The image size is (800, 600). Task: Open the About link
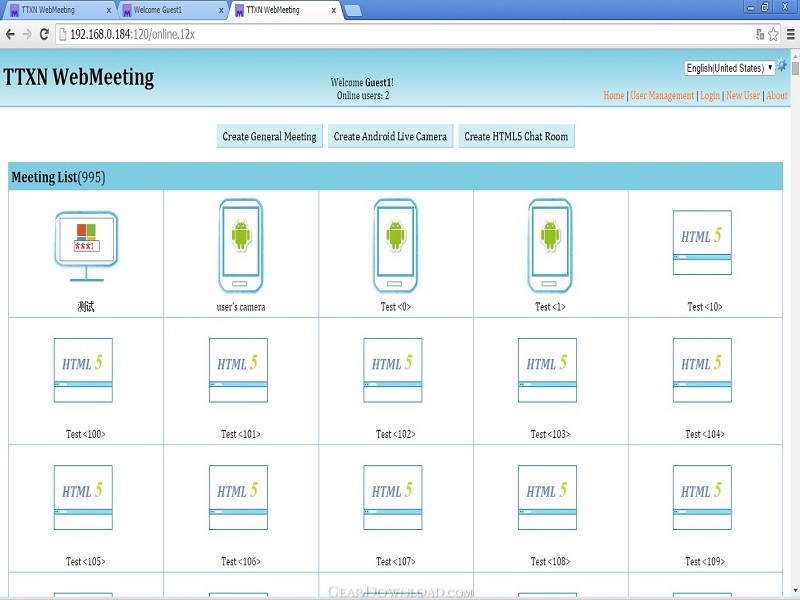[777, 95]
